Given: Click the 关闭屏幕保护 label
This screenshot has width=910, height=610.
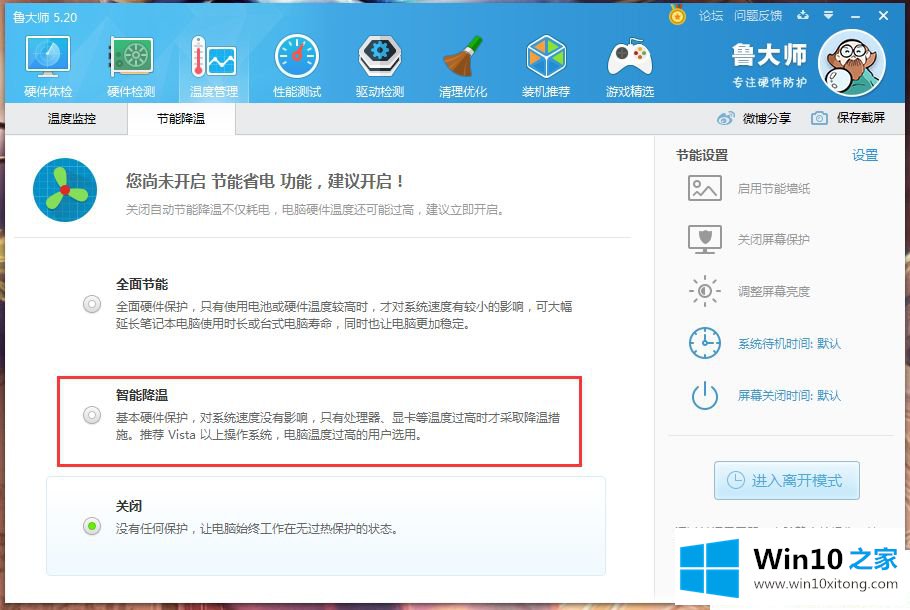Looking at the screenshot, I should [x=774, y=240].
